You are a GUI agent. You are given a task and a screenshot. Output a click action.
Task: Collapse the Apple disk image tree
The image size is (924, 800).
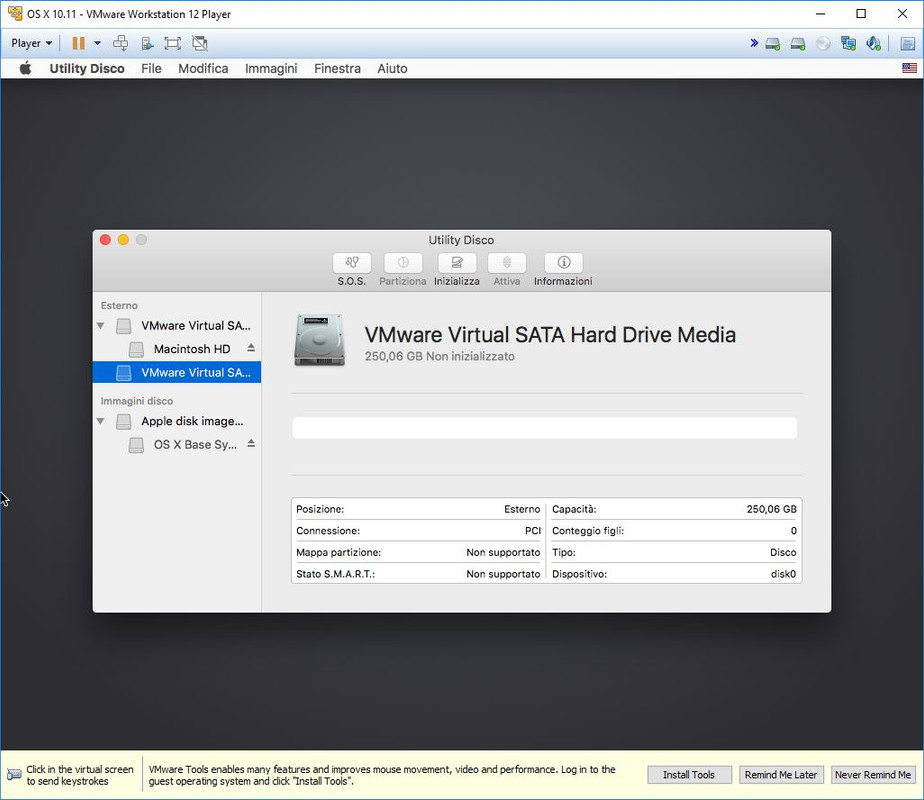point(101,421)
